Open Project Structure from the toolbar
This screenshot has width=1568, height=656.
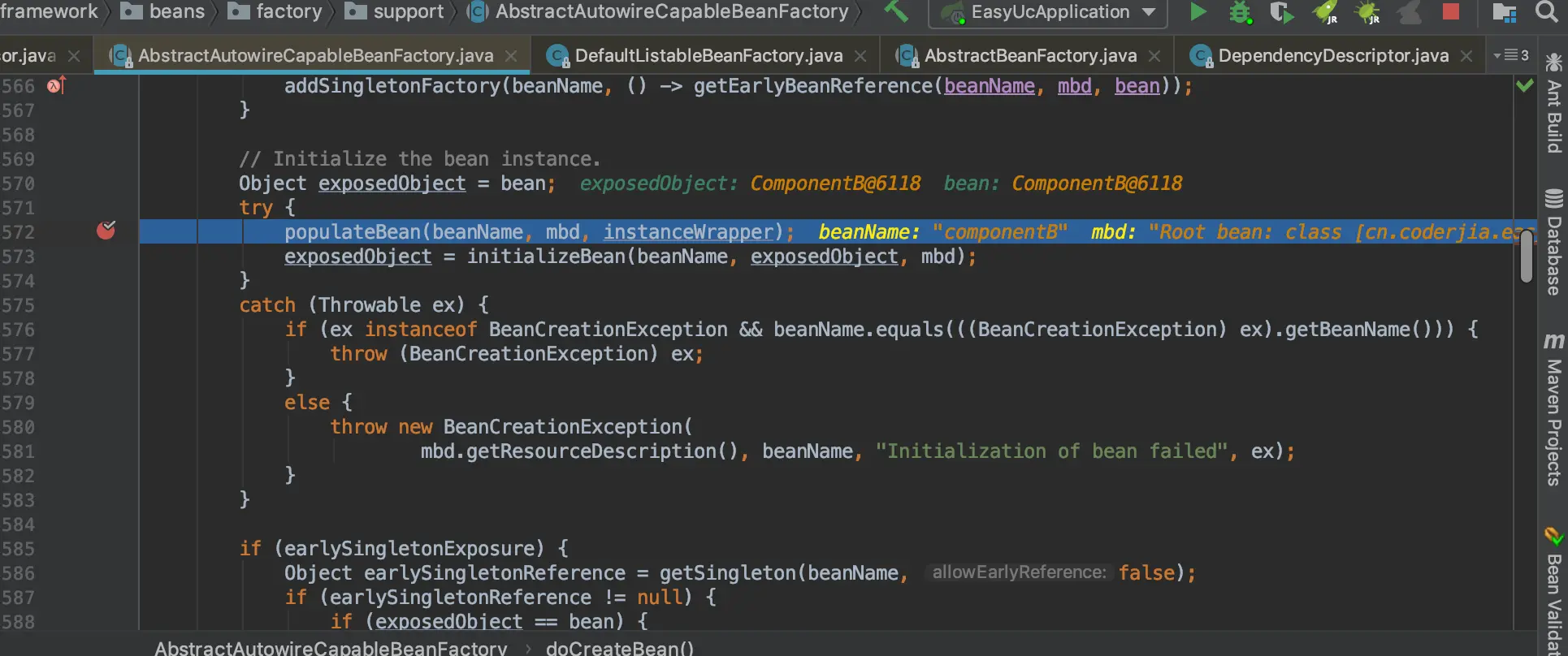point(1504,12)
